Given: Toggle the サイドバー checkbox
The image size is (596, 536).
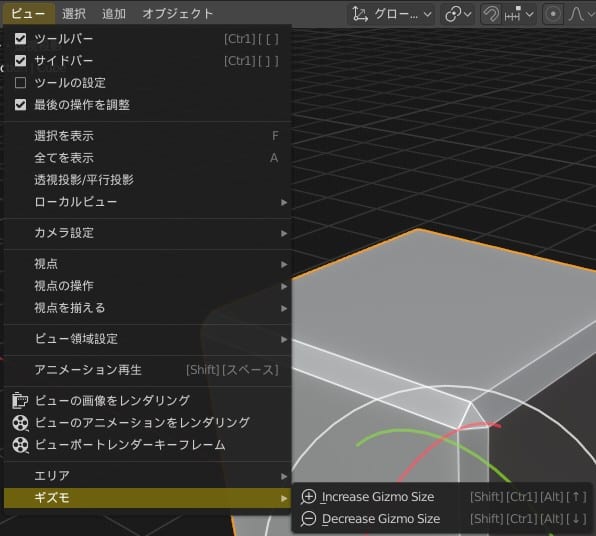Looking at the screenshot, I should [x=20, y=60].
